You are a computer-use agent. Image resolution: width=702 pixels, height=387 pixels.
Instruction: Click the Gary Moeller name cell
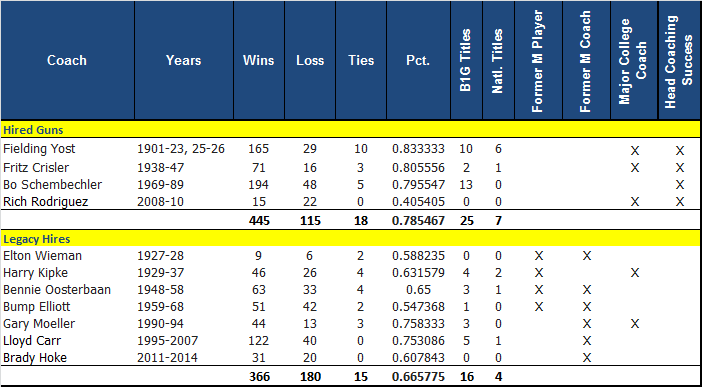(39, 324)
